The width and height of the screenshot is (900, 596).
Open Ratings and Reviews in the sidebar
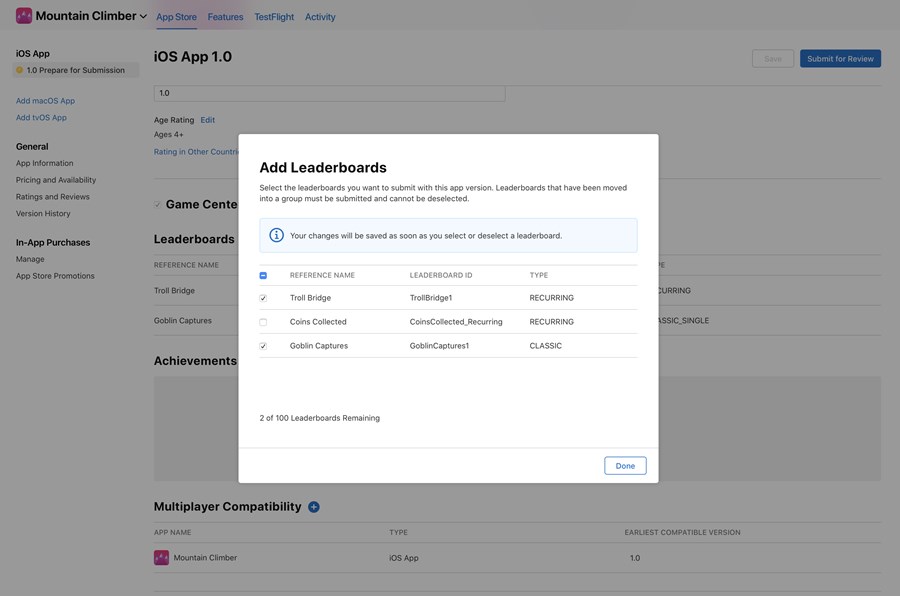point(53,196)
